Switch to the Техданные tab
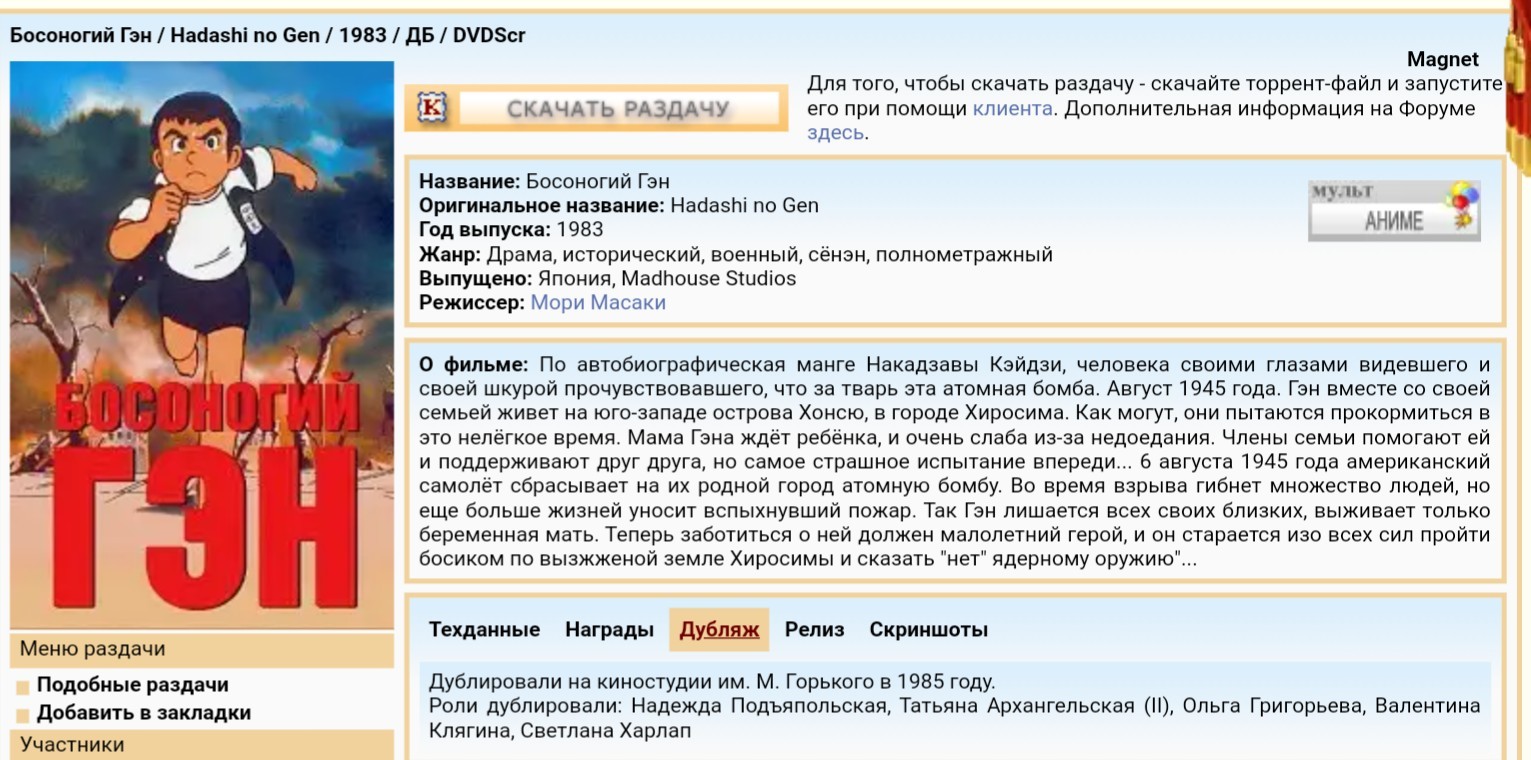Viewport: 1531px width, 760px height. pyautogui.click(x=484, y=630)
